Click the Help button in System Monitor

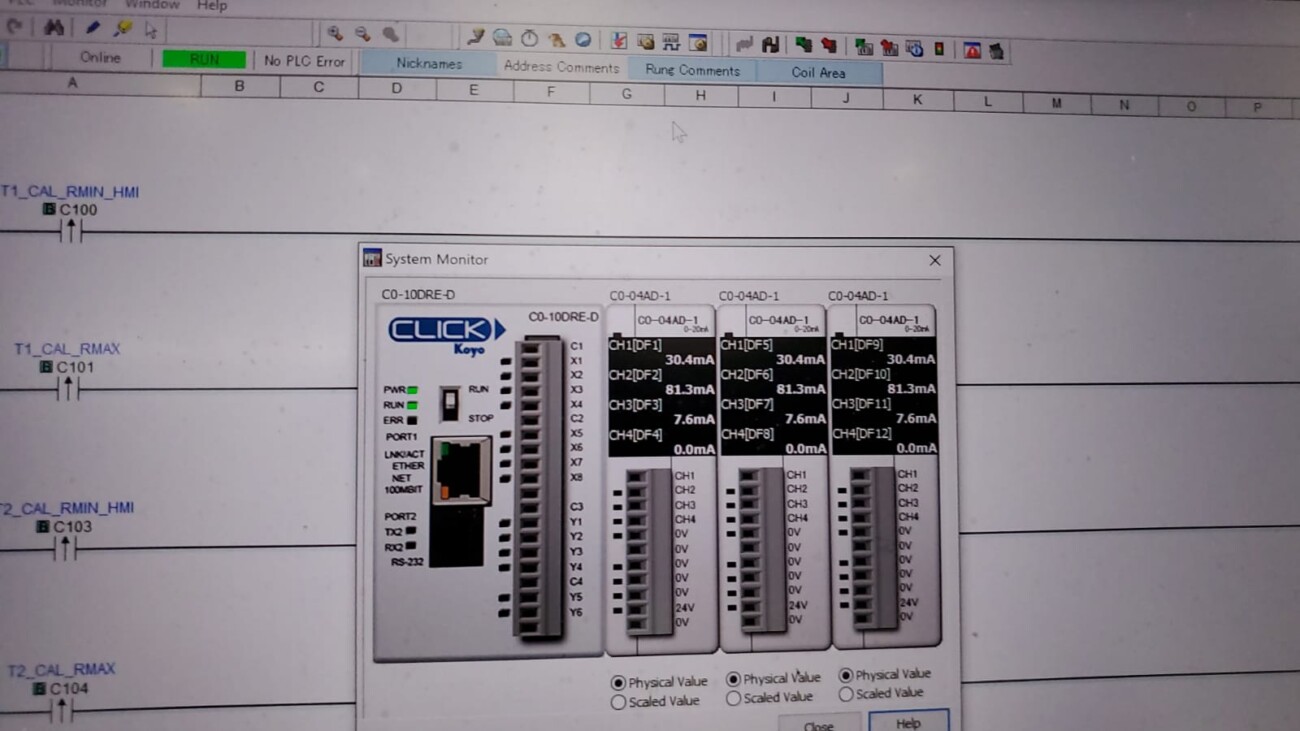pyautogui.click(x=908, y=722)
